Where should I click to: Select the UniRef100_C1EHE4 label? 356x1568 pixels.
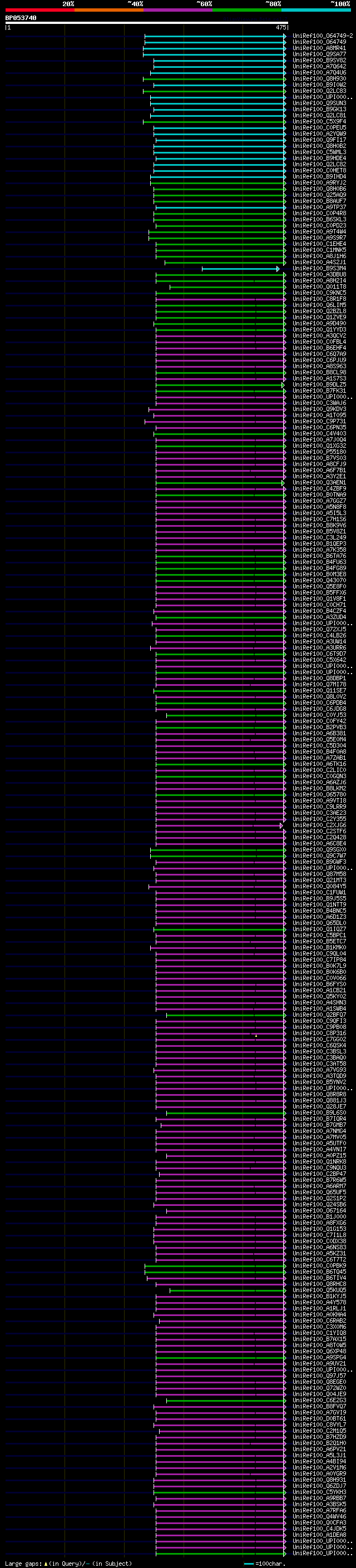319,244
